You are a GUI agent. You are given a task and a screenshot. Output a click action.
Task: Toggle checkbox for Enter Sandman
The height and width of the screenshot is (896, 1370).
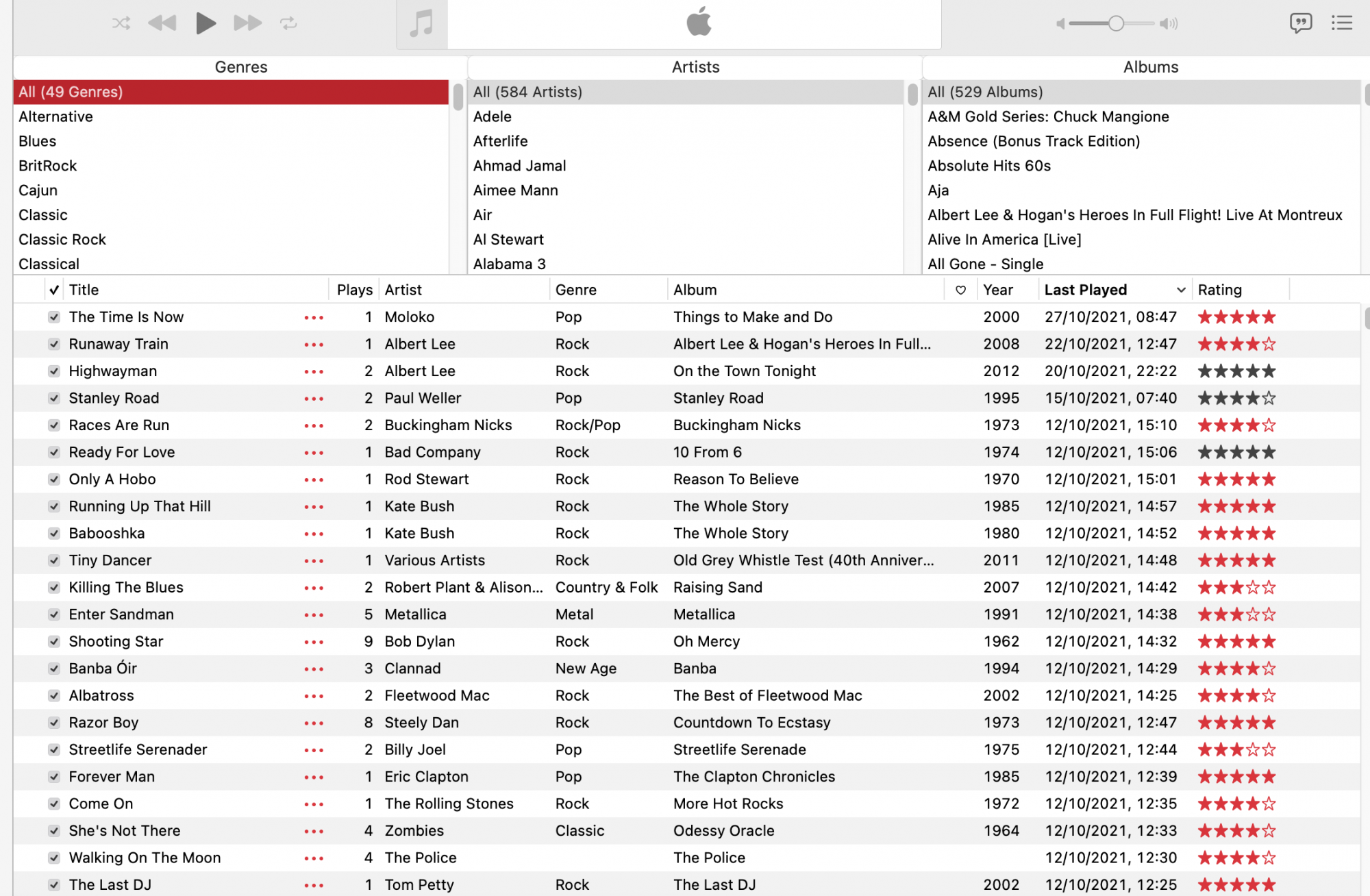point(54,614)
